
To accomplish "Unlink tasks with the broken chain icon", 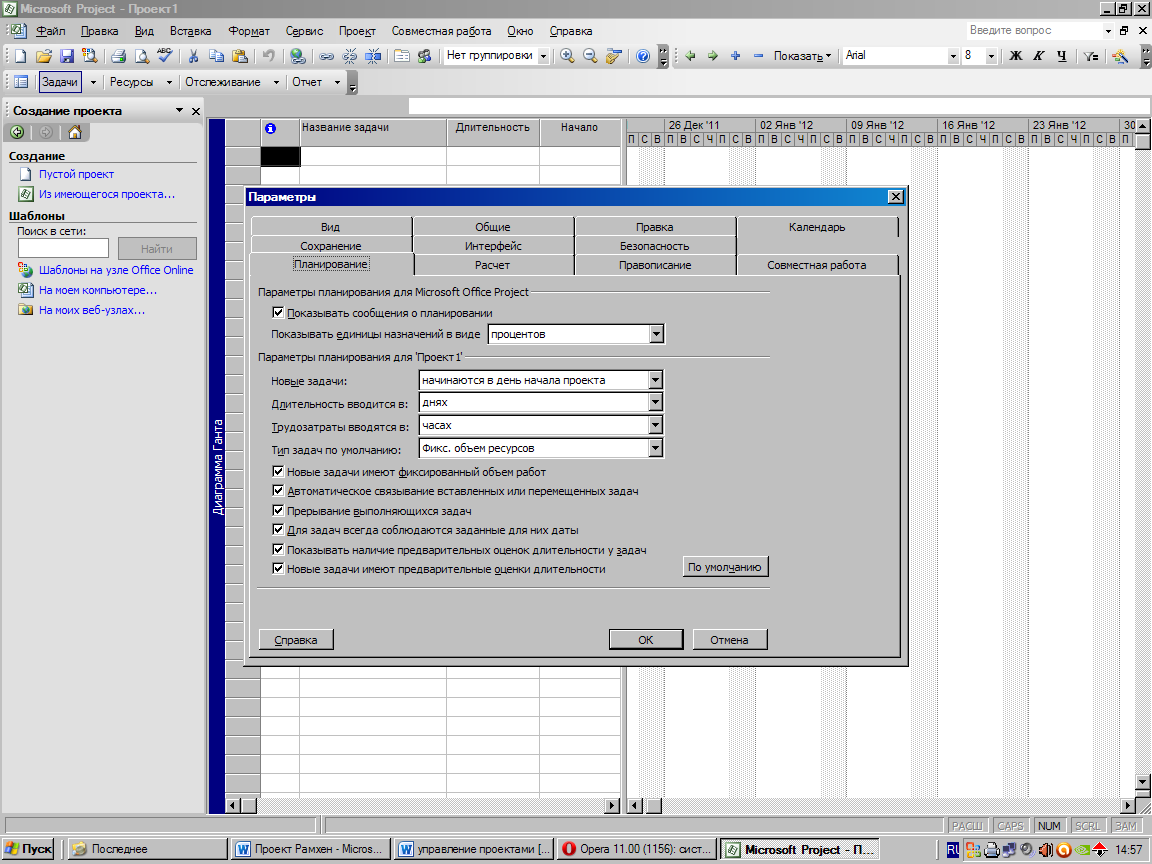I will tap(350, 56).
